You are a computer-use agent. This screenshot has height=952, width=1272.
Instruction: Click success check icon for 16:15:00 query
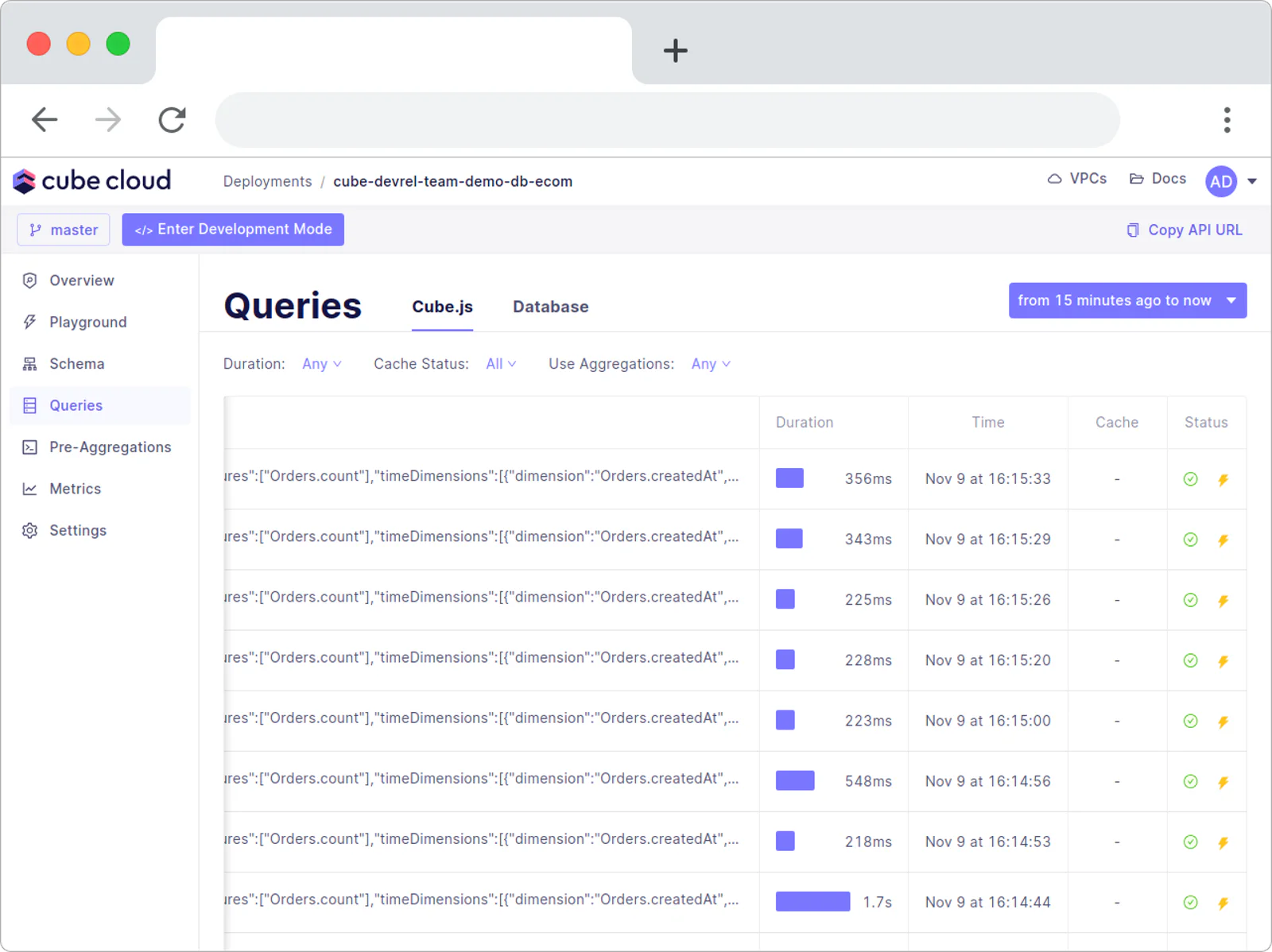(1190, 721)
